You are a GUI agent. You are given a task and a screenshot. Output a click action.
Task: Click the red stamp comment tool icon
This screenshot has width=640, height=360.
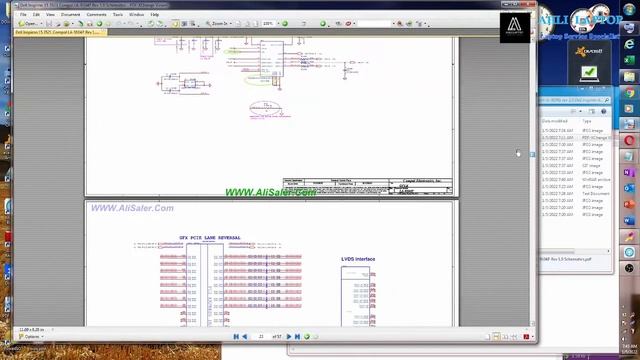tap(348, 24)
